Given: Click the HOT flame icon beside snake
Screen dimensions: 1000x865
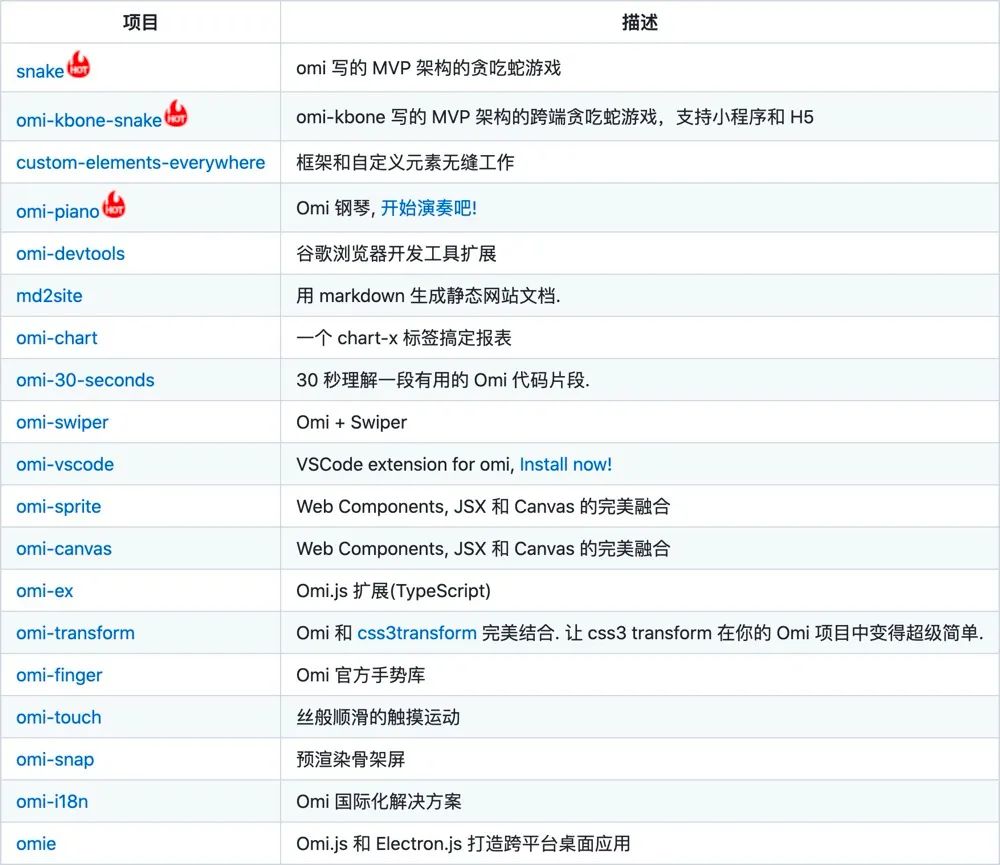Looking at the screenshot, I should point(78,64).
